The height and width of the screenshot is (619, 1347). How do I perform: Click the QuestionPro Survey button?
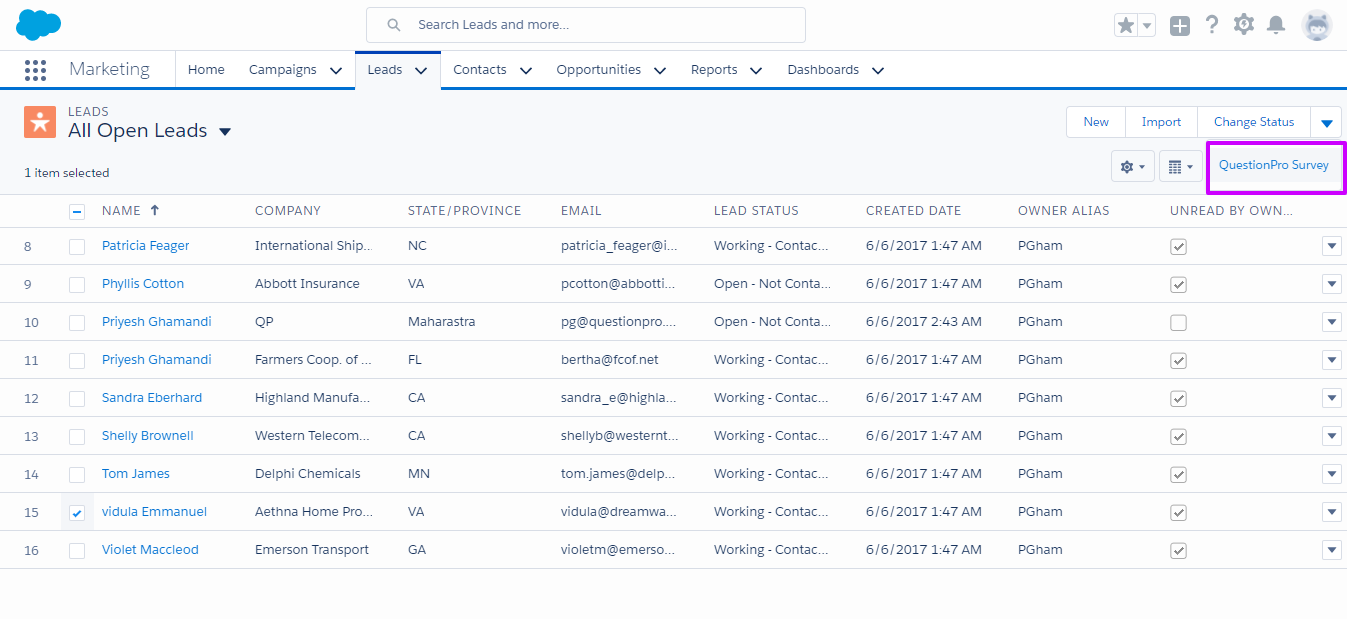1273,165
